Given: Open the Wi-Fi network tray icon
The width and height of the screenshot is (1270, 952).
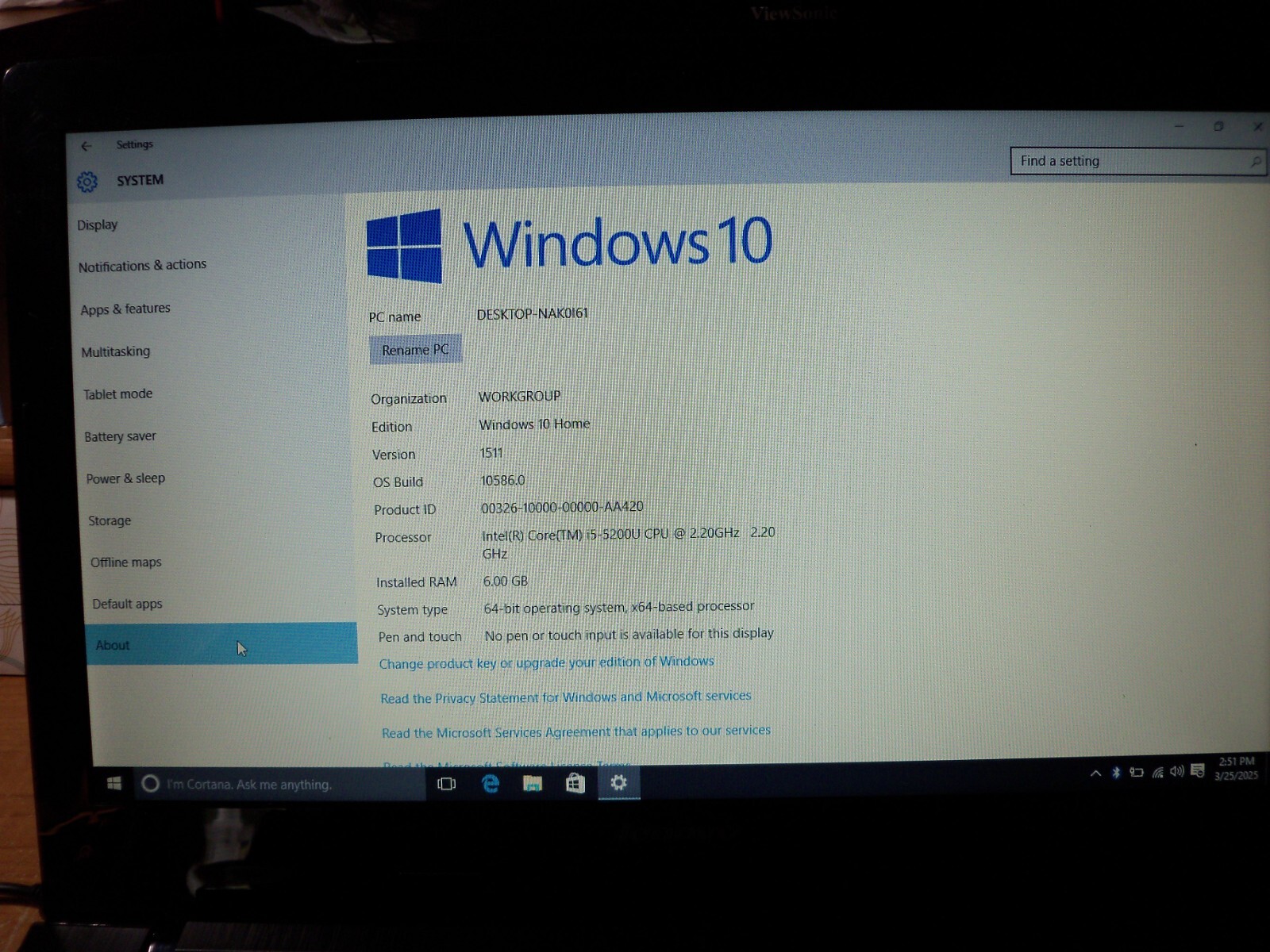Looking at the screenshot, I should point(1157,772).
